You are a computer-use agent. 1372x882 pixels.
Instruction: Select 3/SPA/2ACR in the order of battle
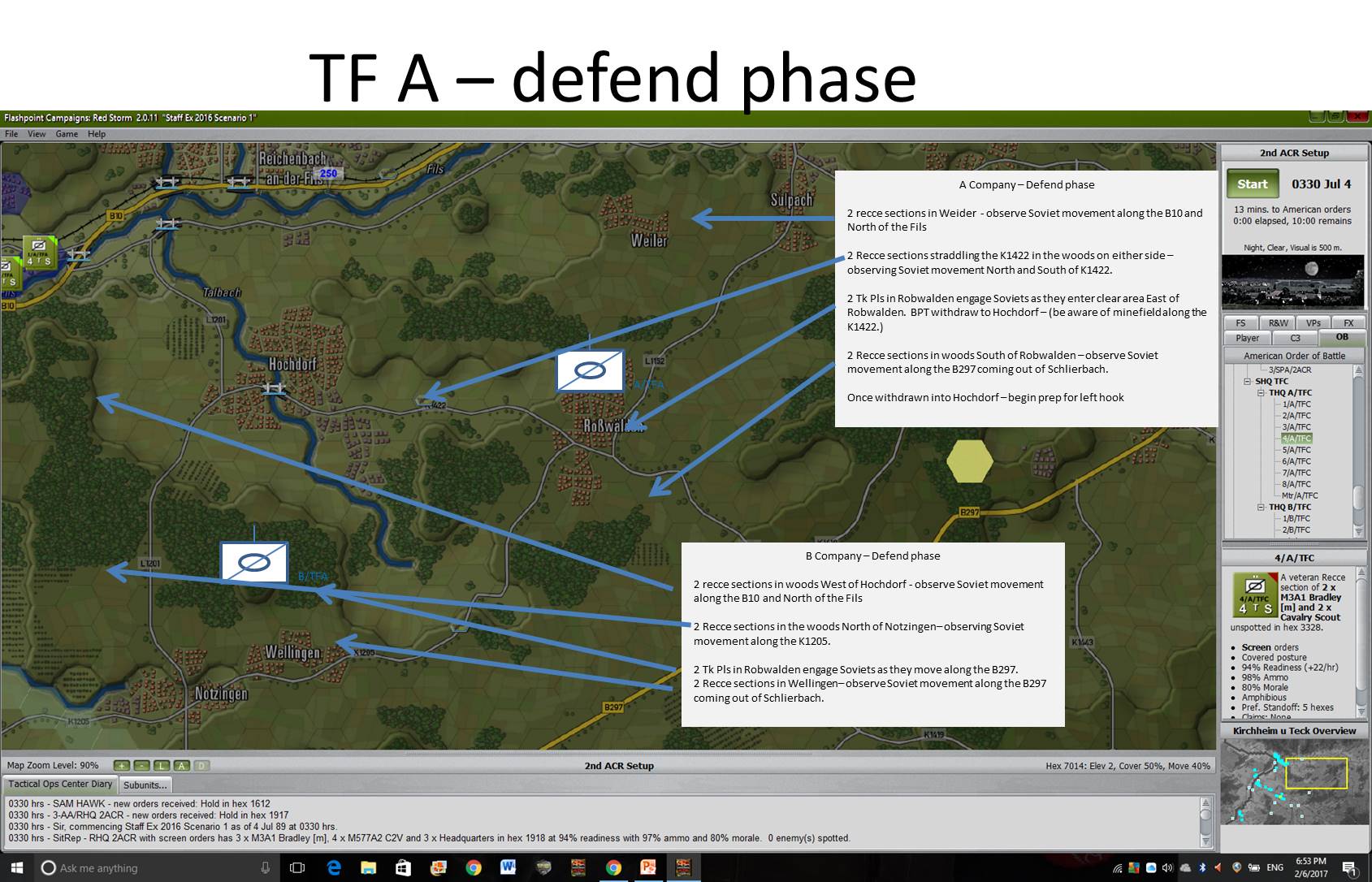pyautogui.click(x=1290, y=370)
